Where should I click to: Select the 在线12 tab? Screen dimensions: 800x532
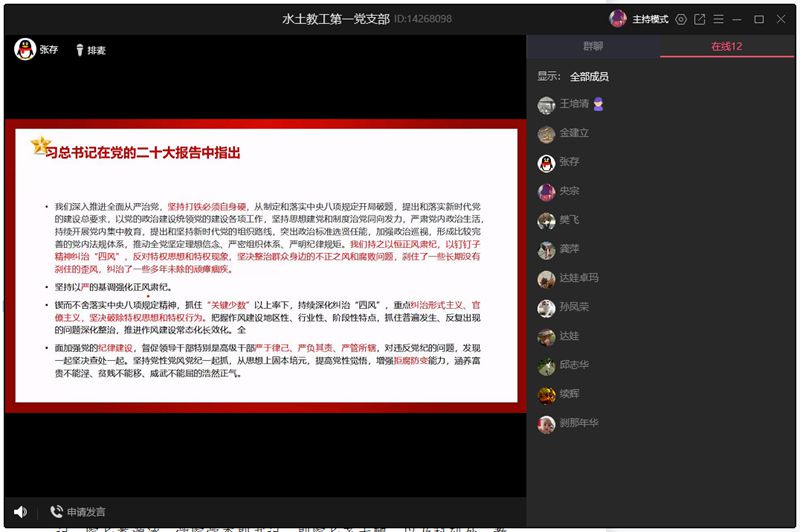click(x=726, y=47)
